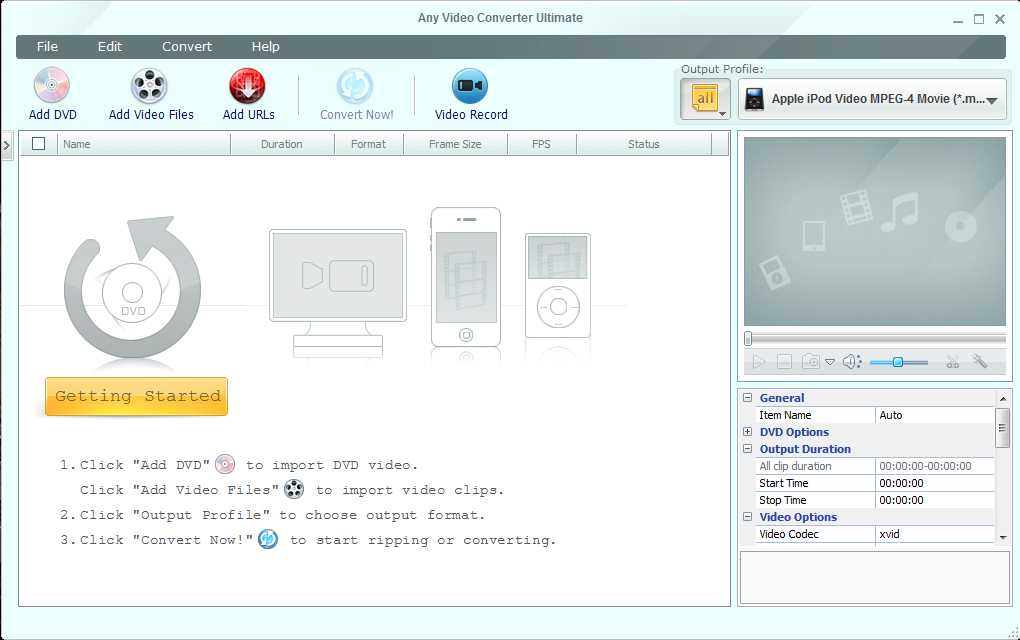Click the iPhone device illustration

(466, 277)
